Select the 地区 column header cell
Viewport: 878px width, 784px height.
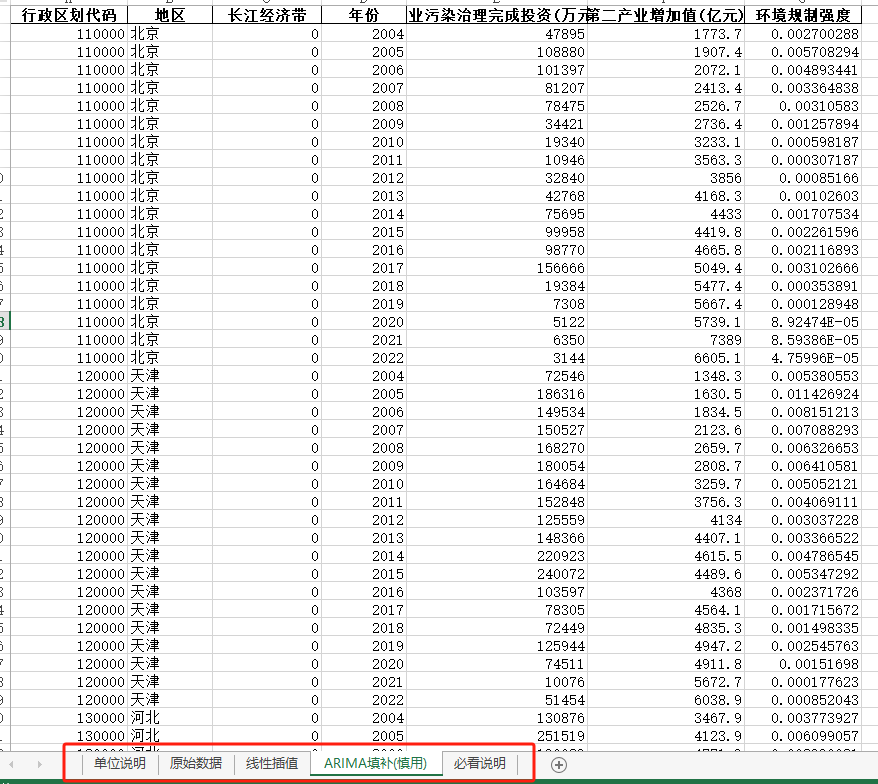click(170, 15)
